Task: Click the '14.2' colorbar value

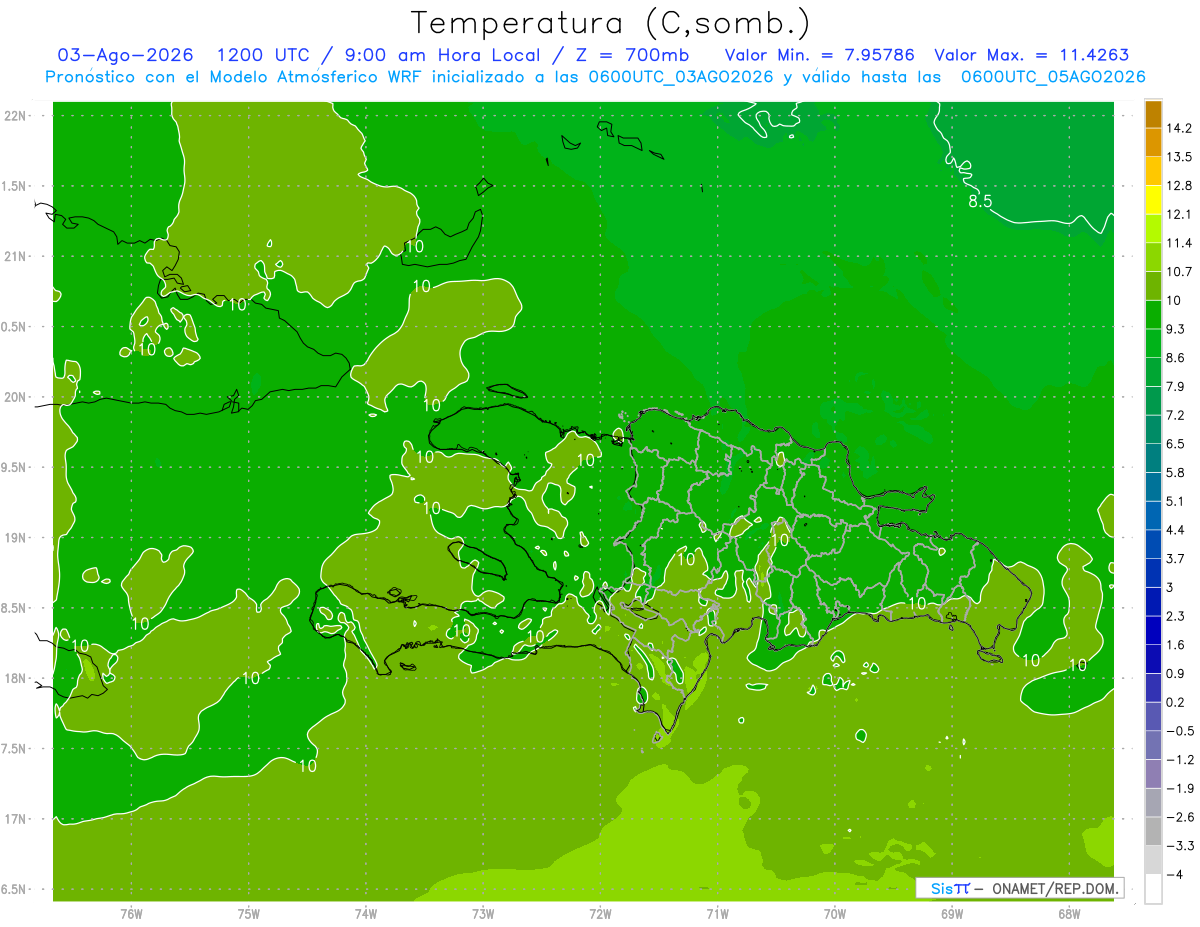Action: pyautogui.click(x=1179, y=128)
